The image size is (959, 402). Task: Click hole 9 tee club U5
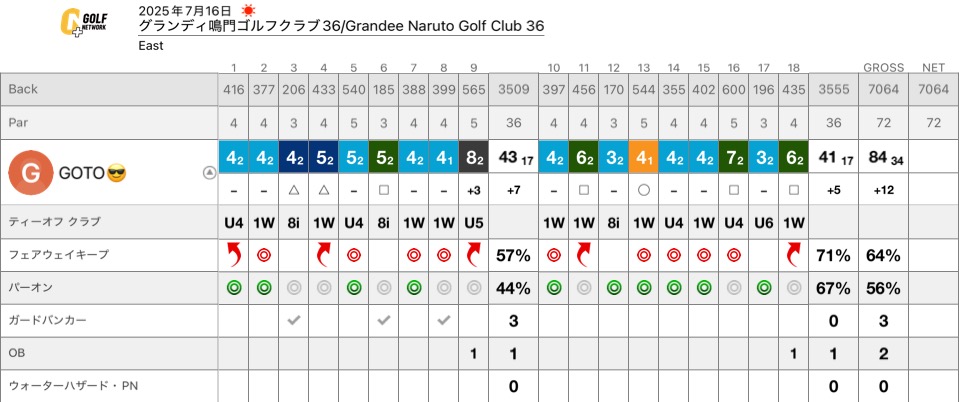(473, 223)
